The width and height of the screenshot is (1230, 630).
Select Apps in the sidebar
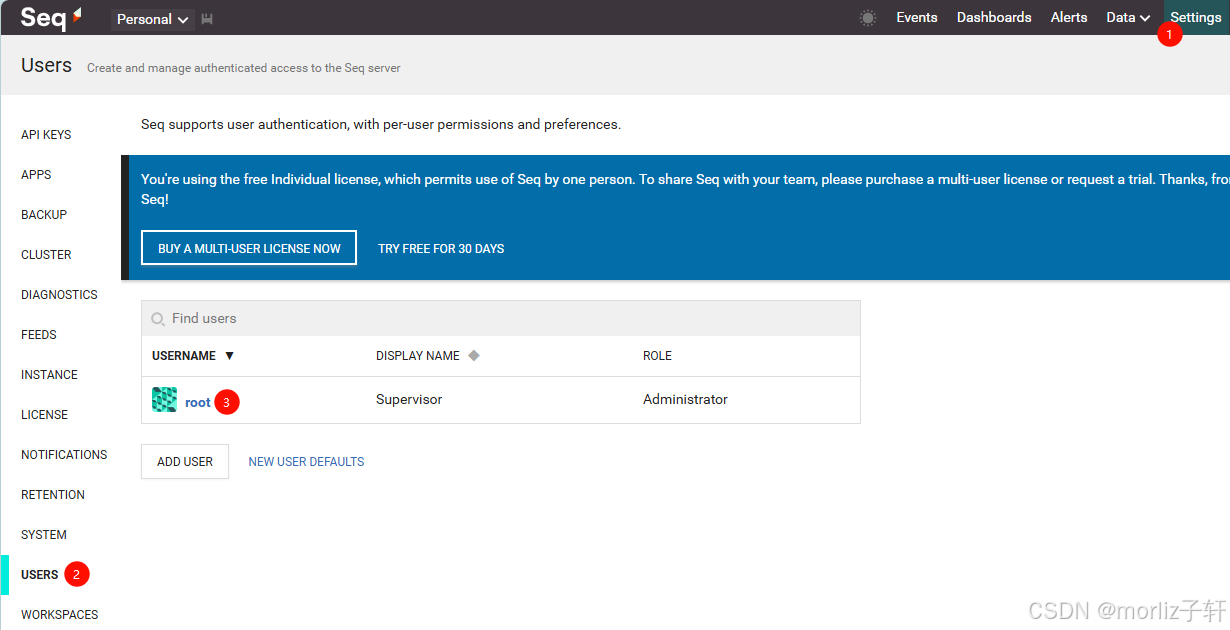click(x=36, y=175)
